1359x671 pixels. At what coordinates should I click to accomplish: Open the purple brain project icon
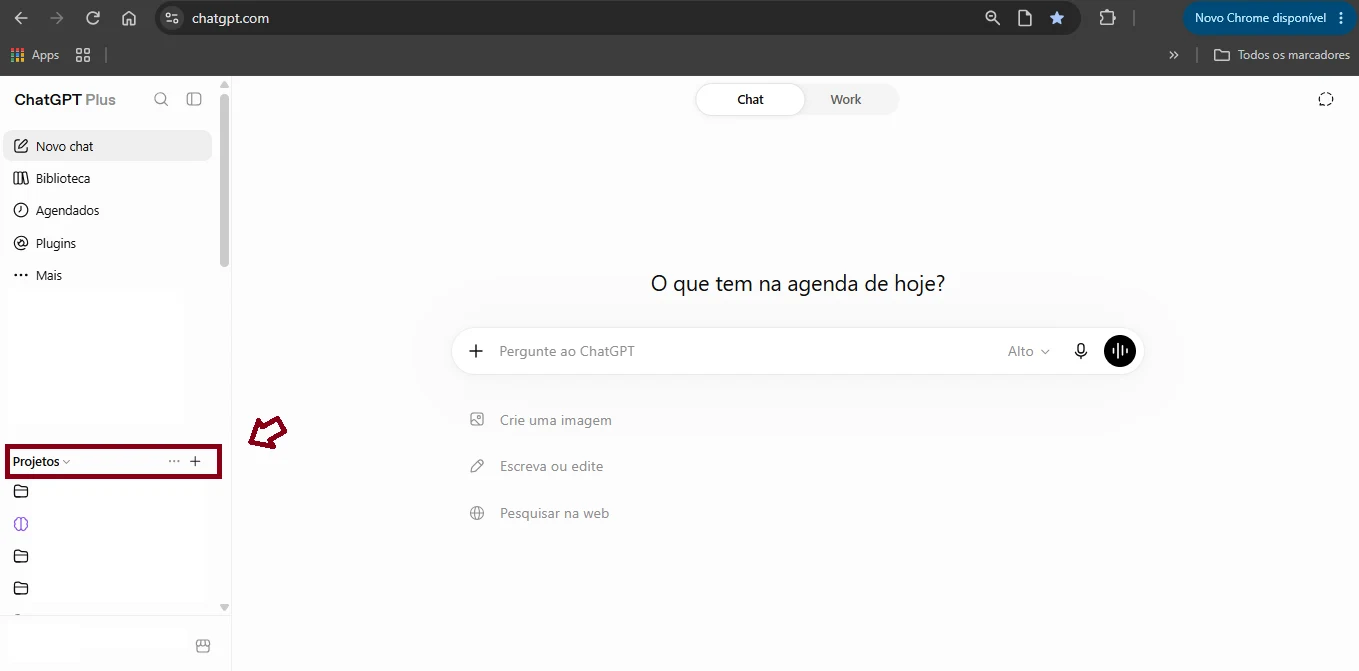tap(21, 524)
